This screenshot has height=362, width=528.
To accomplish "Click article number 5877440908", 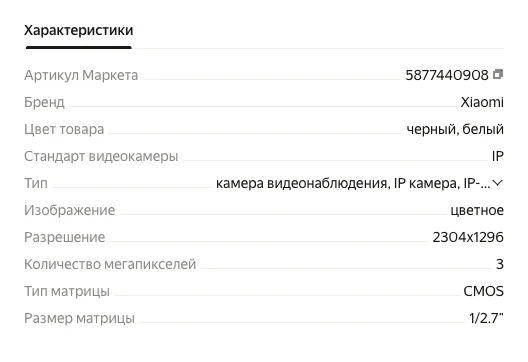I will tap(447, 75).
